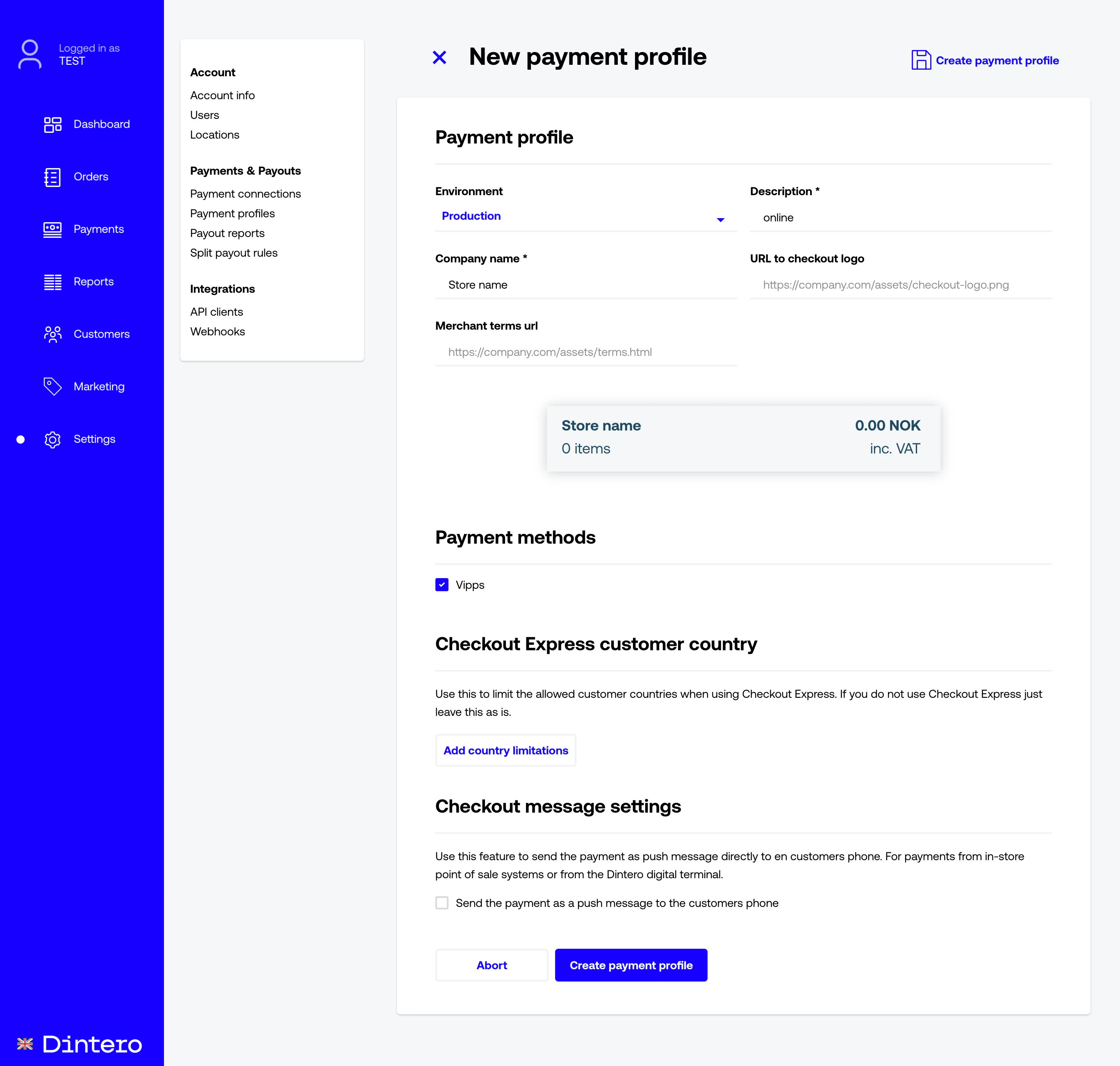Click the Dintero logo
The image size is (1120, 1066).
point(92,1044)
